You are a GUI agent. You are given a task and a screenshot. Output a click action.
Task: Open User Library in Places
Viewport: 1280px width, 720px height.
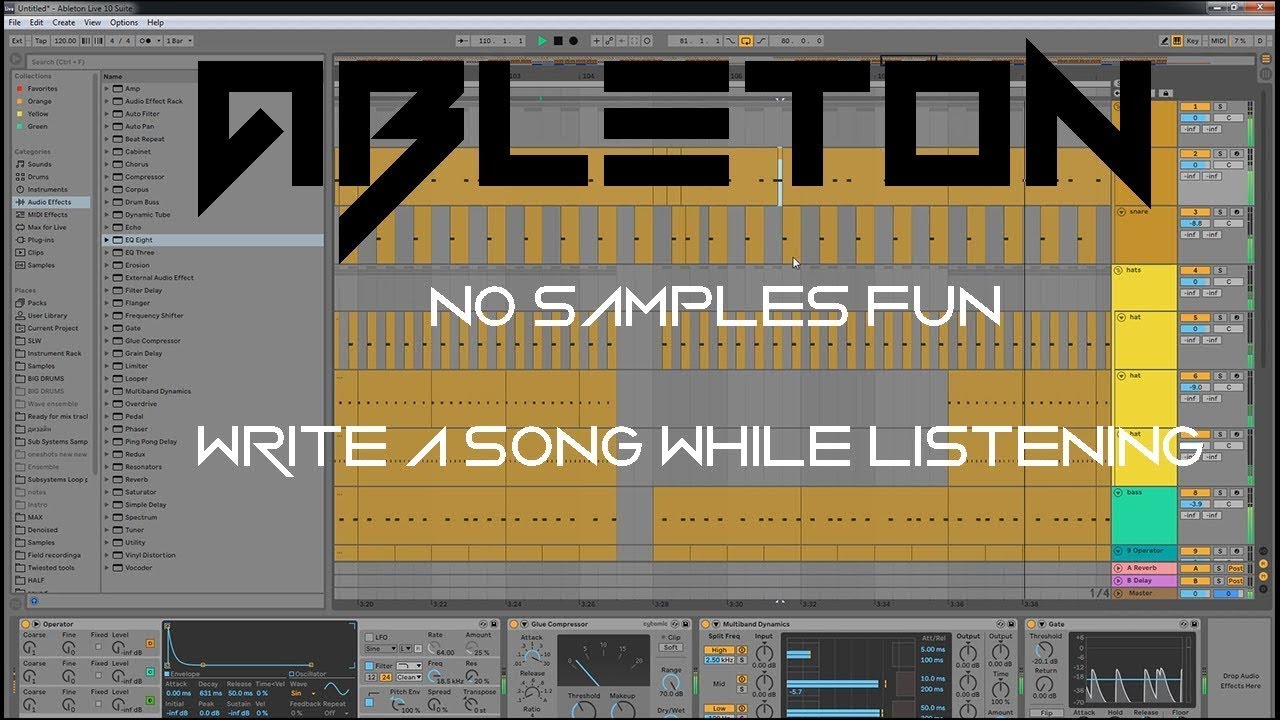tap(47, 315)
